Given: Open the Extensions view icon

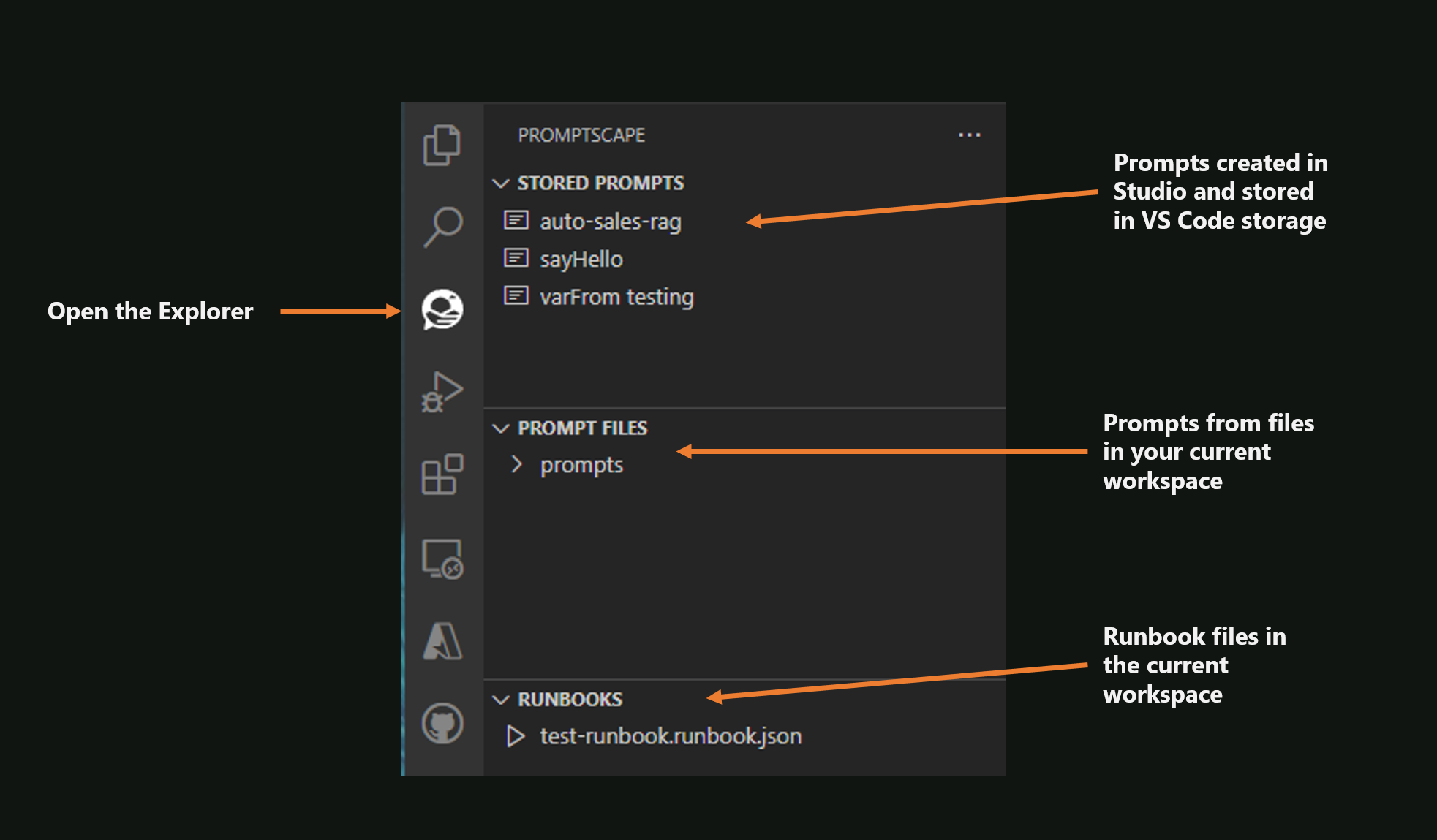Looking at the screenshot, I should click(x=442, y=474).
